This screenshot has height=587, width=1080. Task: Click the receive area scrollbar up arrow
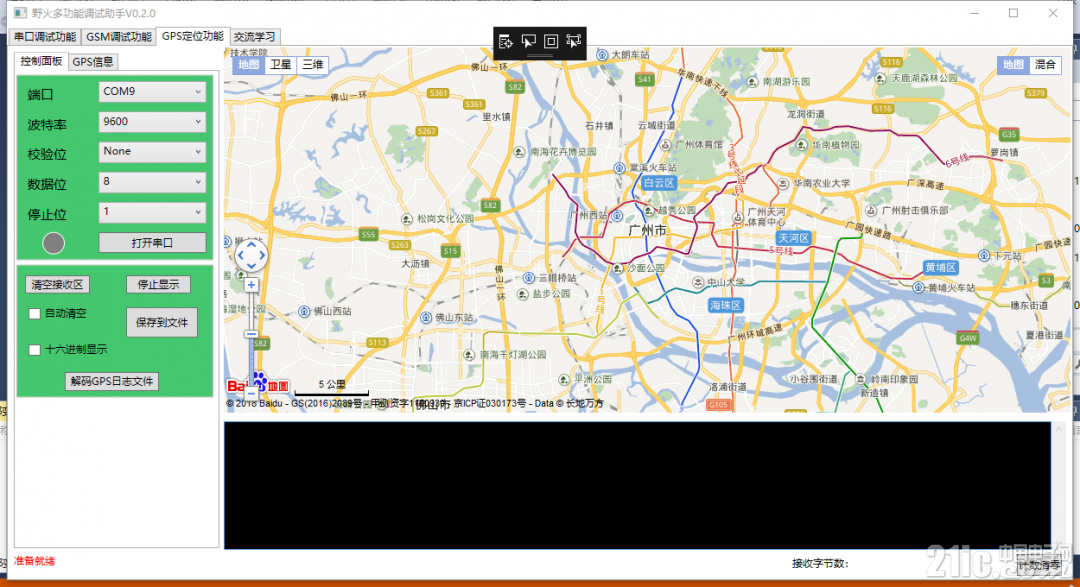coord(1059,429)
